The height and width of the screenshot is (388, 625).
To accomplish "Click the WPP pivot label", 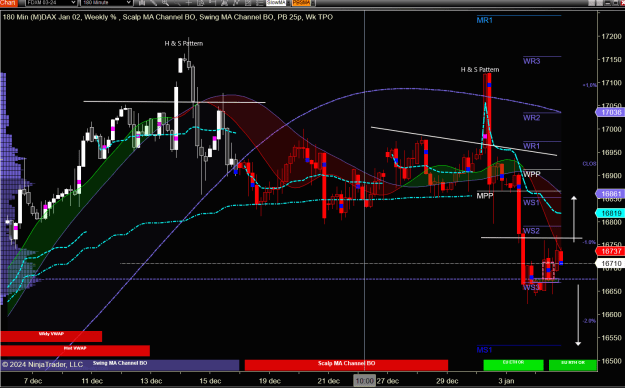I will [x=532, y=174].
